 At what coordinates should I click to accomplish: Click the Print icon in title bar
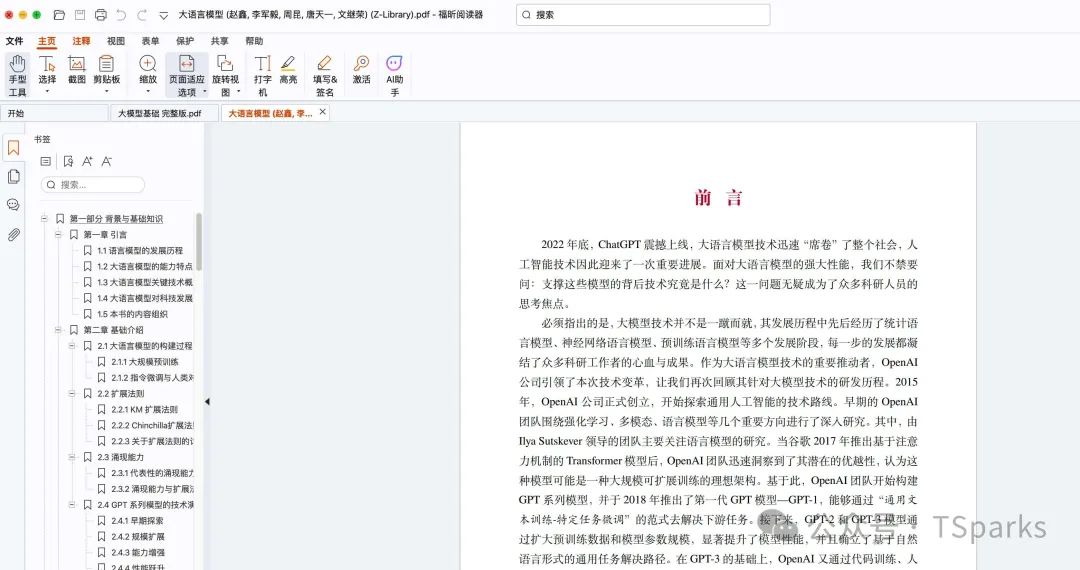click(101, 14)
